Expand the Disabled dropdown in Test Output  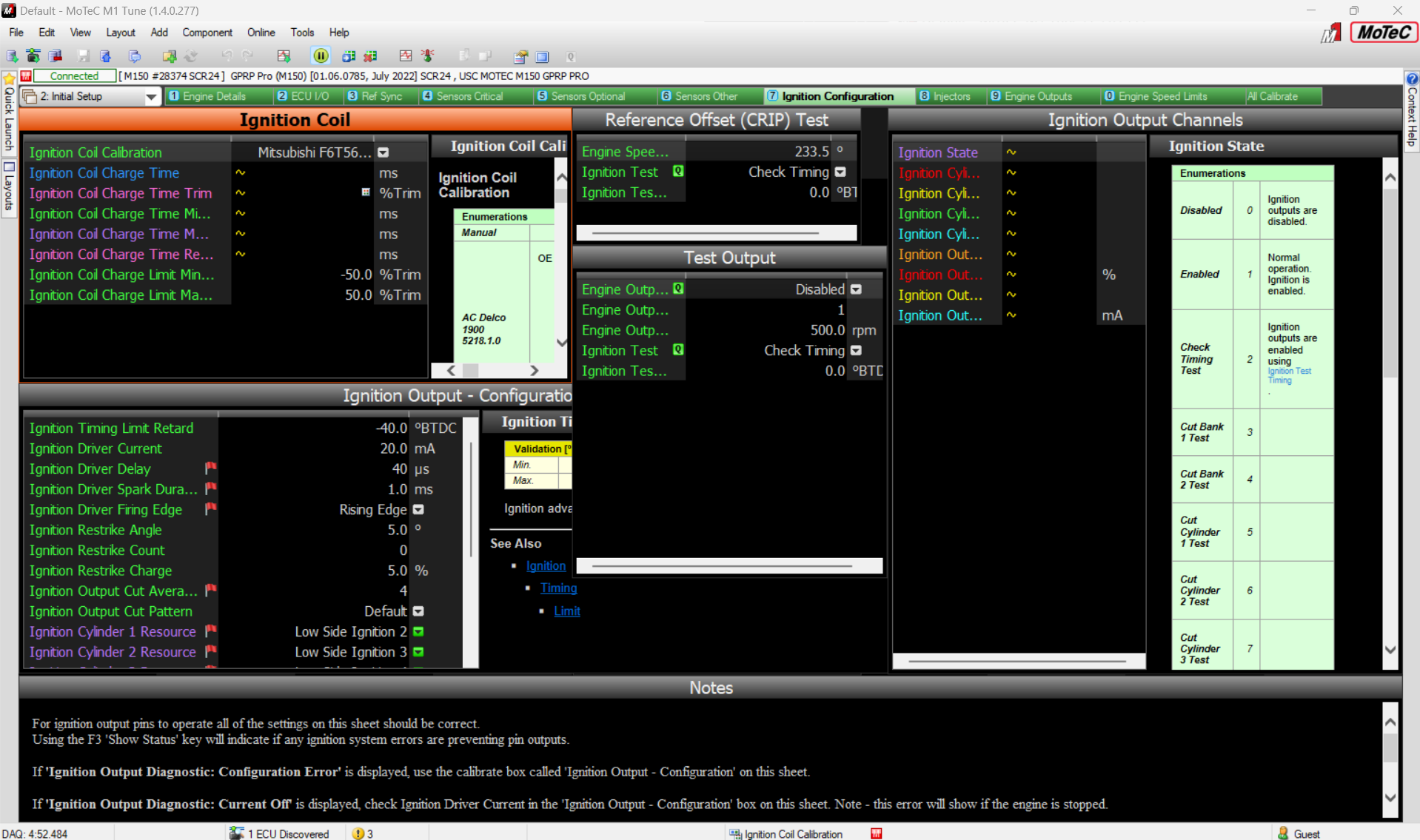(x=856, y=289)
